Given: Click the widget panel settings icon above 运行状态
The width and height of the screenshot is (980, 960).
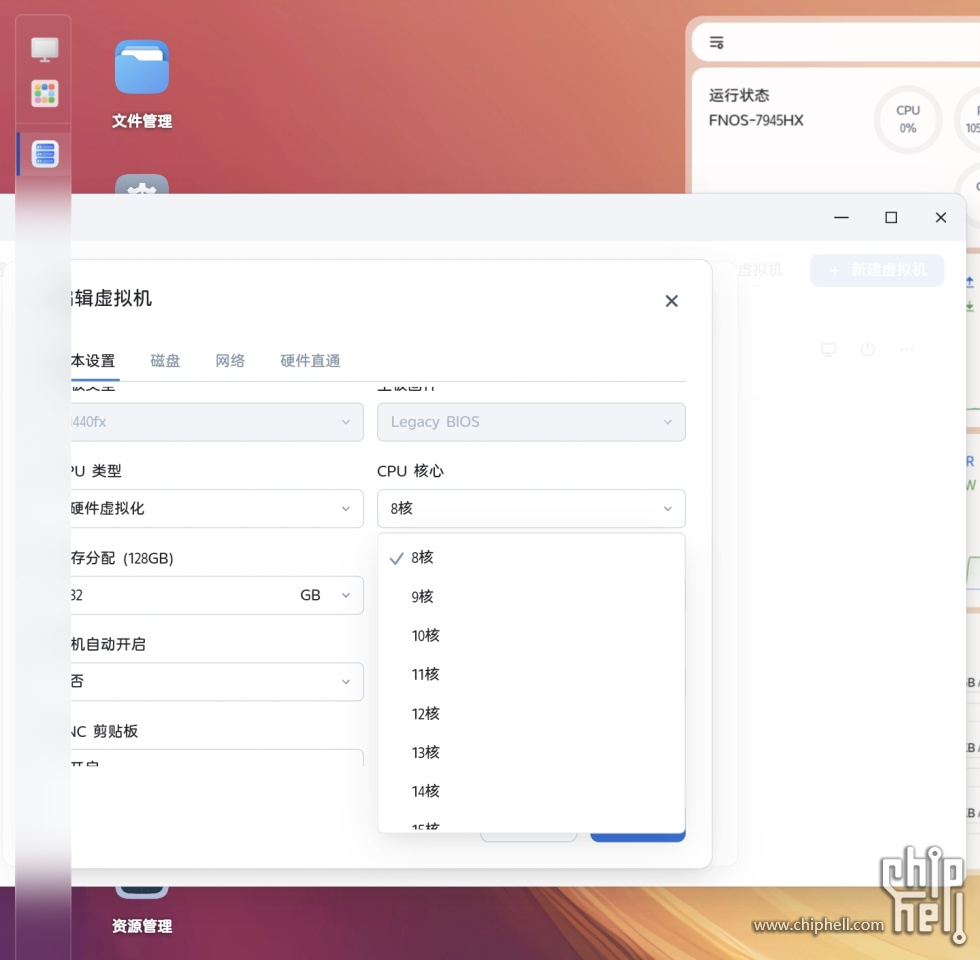Looking at the screenshot, I should click(716, 42).
